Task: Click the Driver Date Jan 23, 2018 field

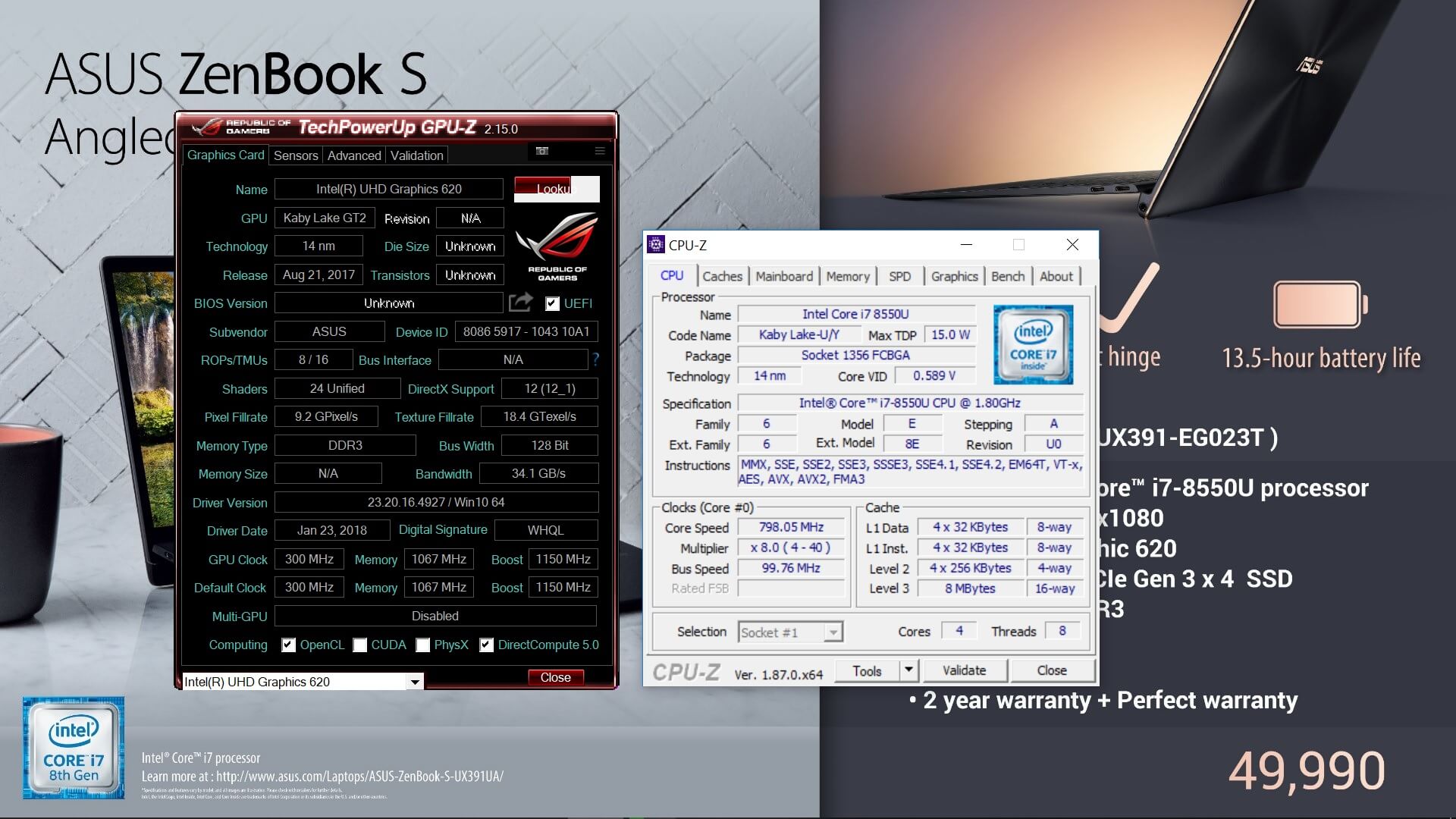Action: tap(332, 530)
